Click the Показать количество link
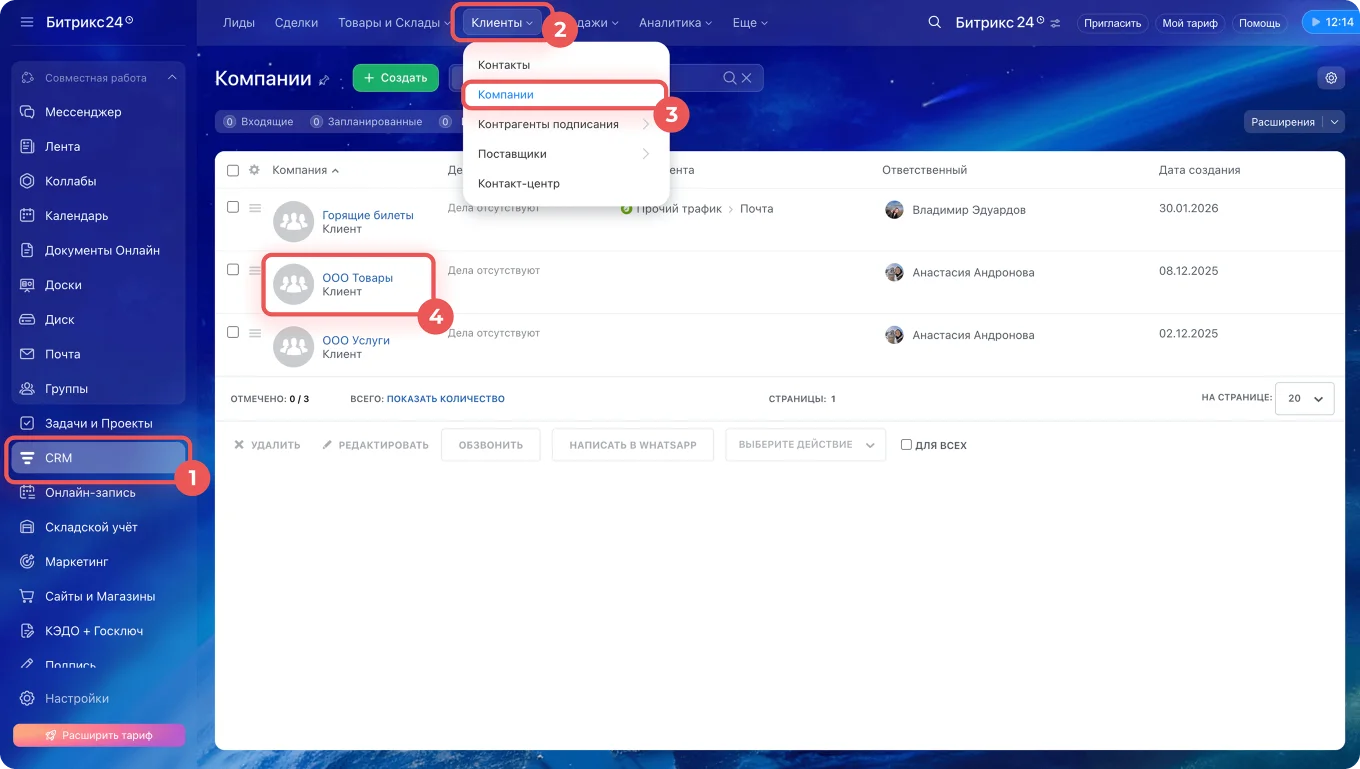The width and height of the screenshot is (1360, 769). (446, 398)
